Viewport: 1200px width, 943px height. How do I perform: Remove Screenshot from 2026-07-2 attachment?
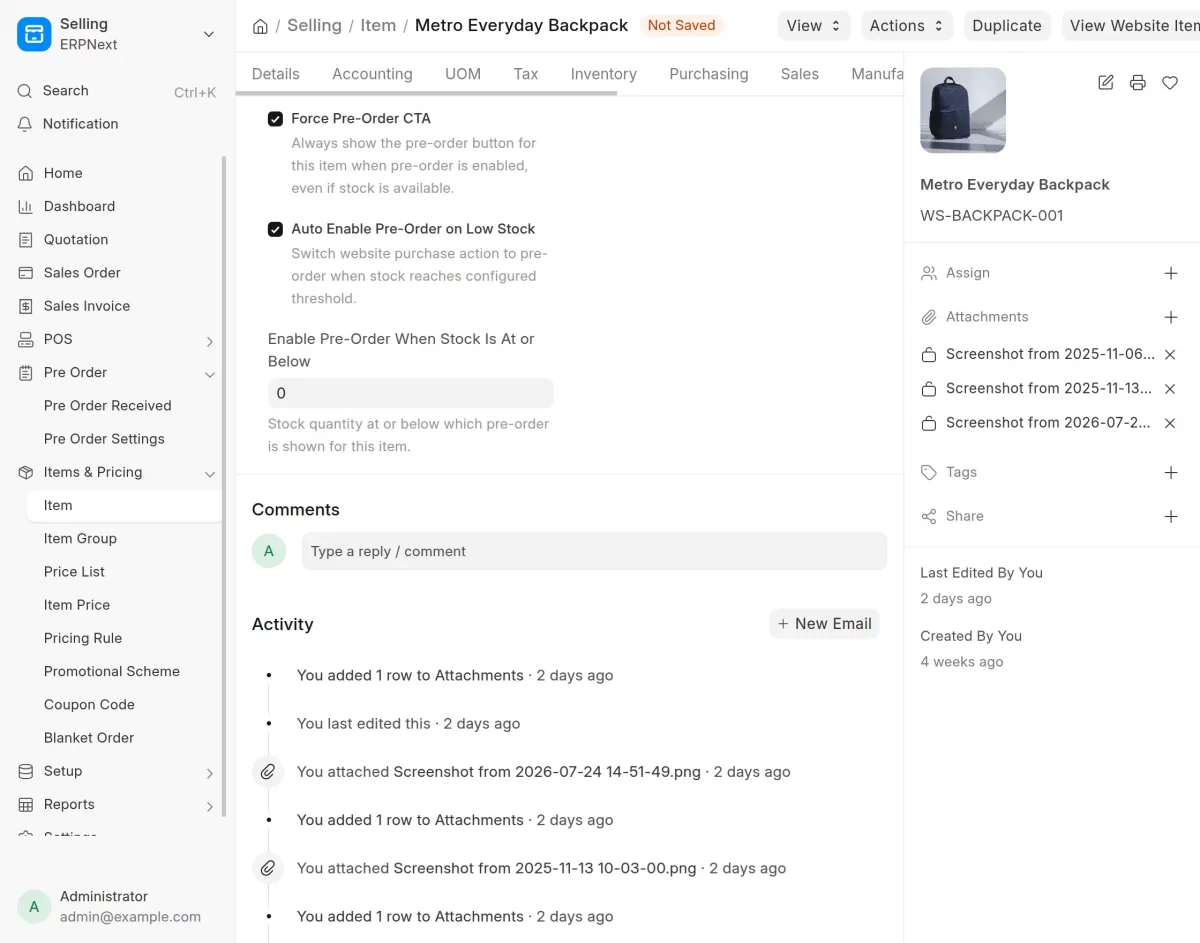[x=1170, y=423]
